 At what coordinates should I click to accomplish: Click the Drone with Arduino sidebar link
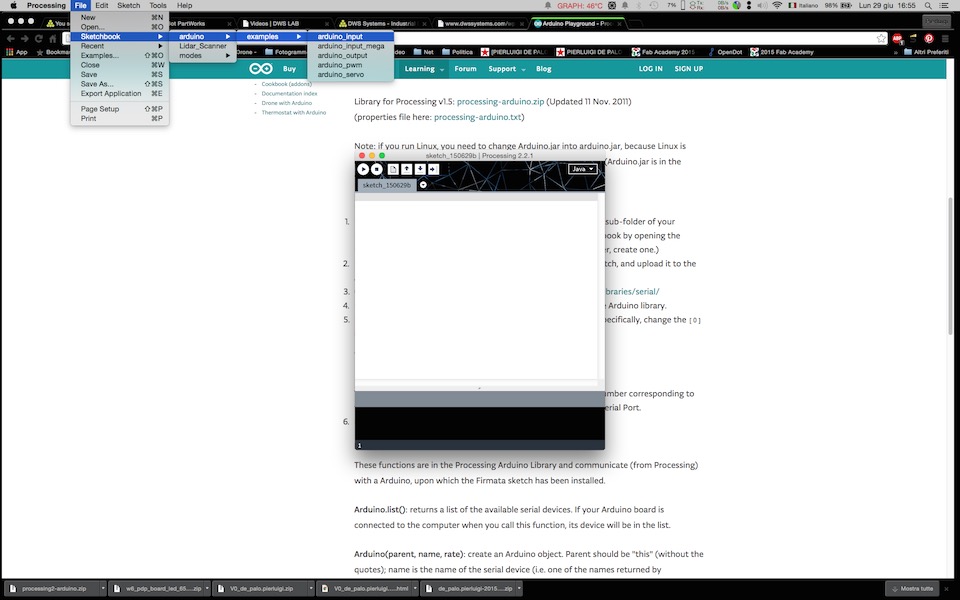pyautogui.click(x=287, y=103)
